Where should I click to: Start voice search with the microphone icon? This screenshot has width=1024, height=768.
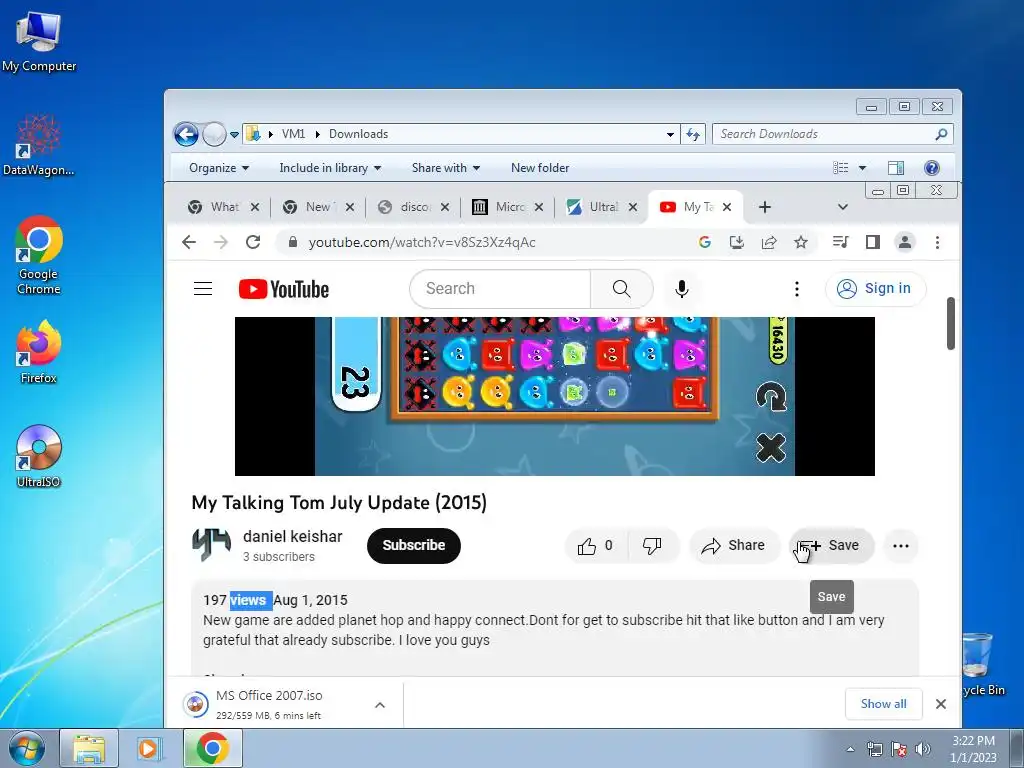tap(681, 289)
